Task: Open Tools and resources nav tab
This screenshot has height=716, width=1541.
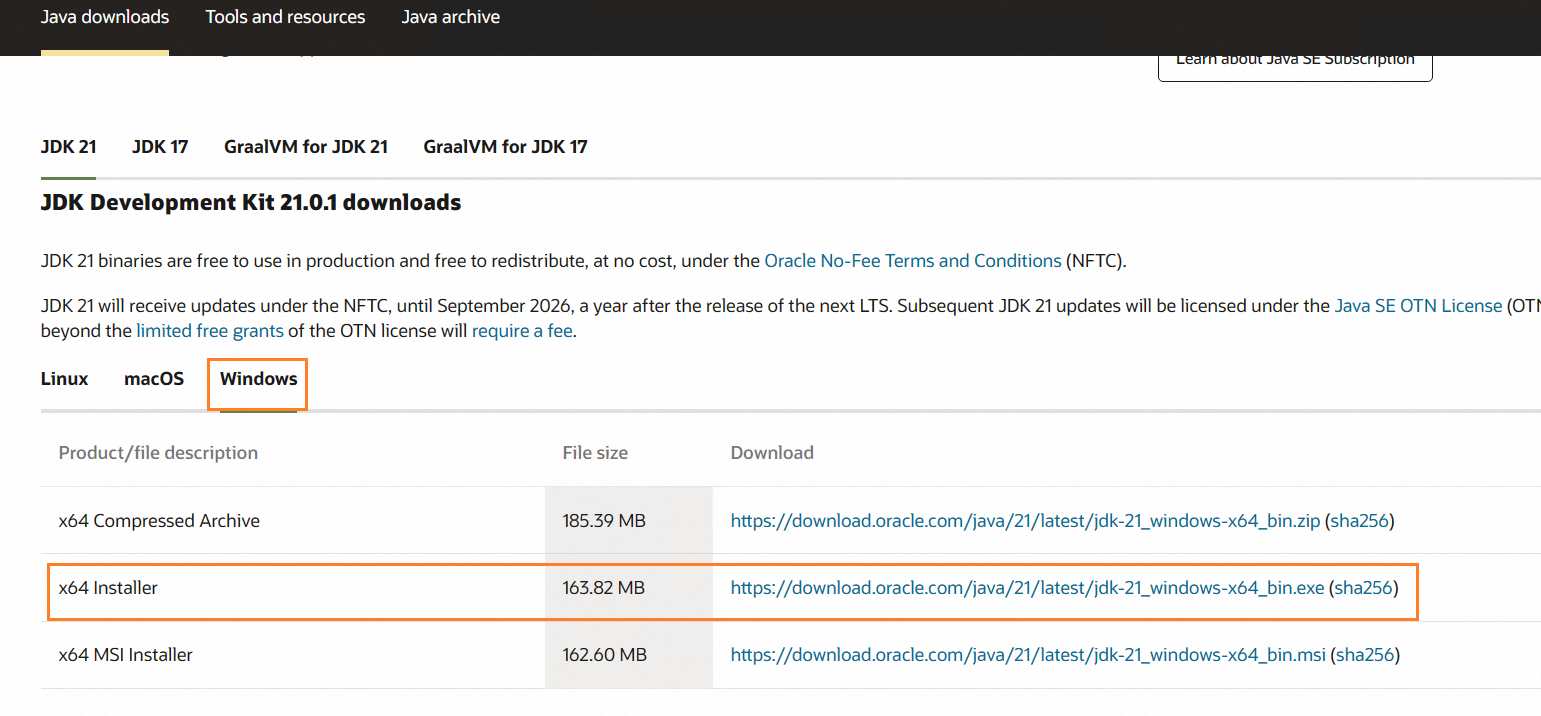Action: (285, 17)
